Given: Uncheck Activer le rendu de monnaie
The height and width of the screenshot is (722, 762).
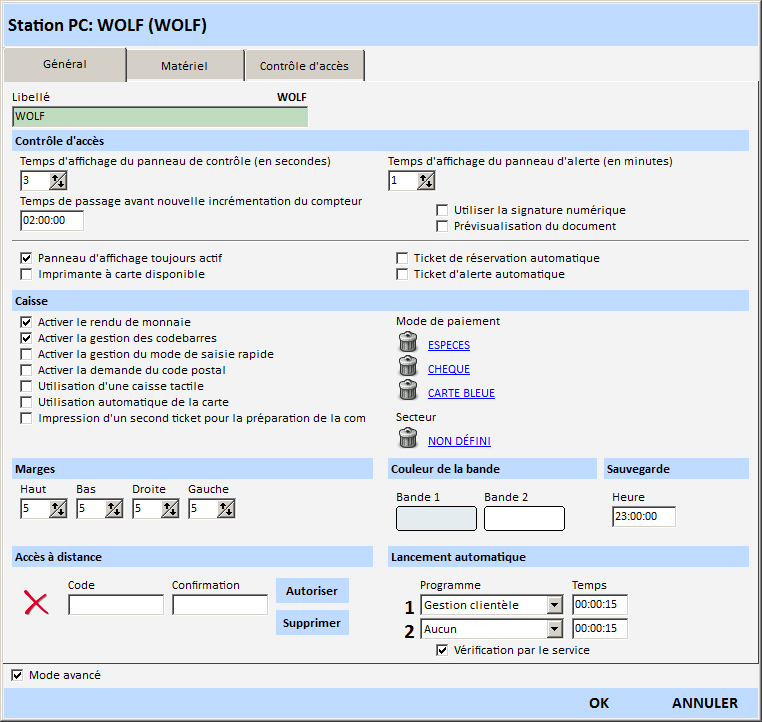Looking at the screenshot, I should click(x=26, y=322).
